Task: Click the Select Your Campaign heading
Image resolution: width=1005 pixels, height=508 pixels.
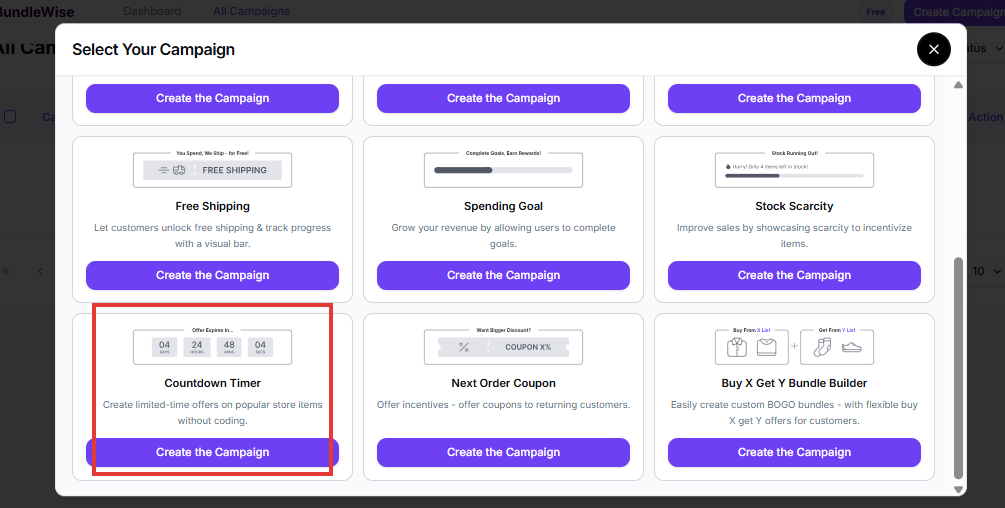Action: tap(153, 49)
